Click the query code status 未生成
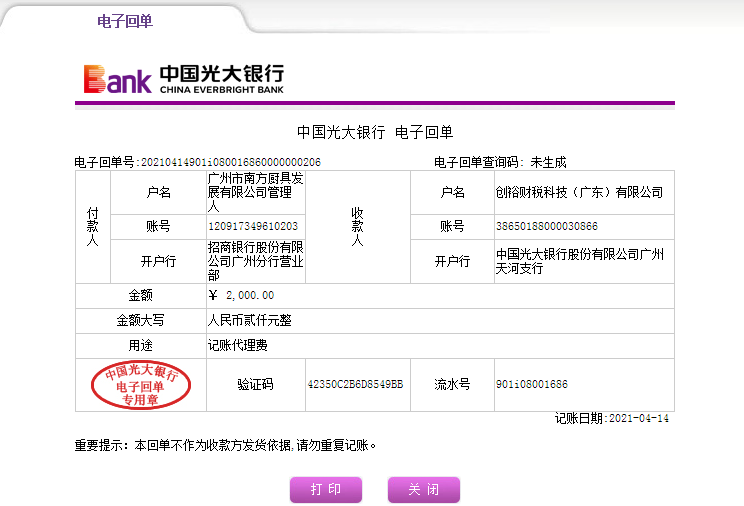The width and height of the screenshot is (744, 506). (x=548, y=162)
